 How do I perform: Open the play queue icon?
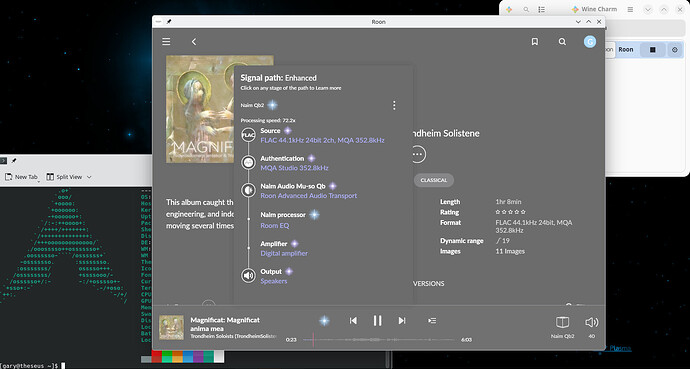pos(432,321)
